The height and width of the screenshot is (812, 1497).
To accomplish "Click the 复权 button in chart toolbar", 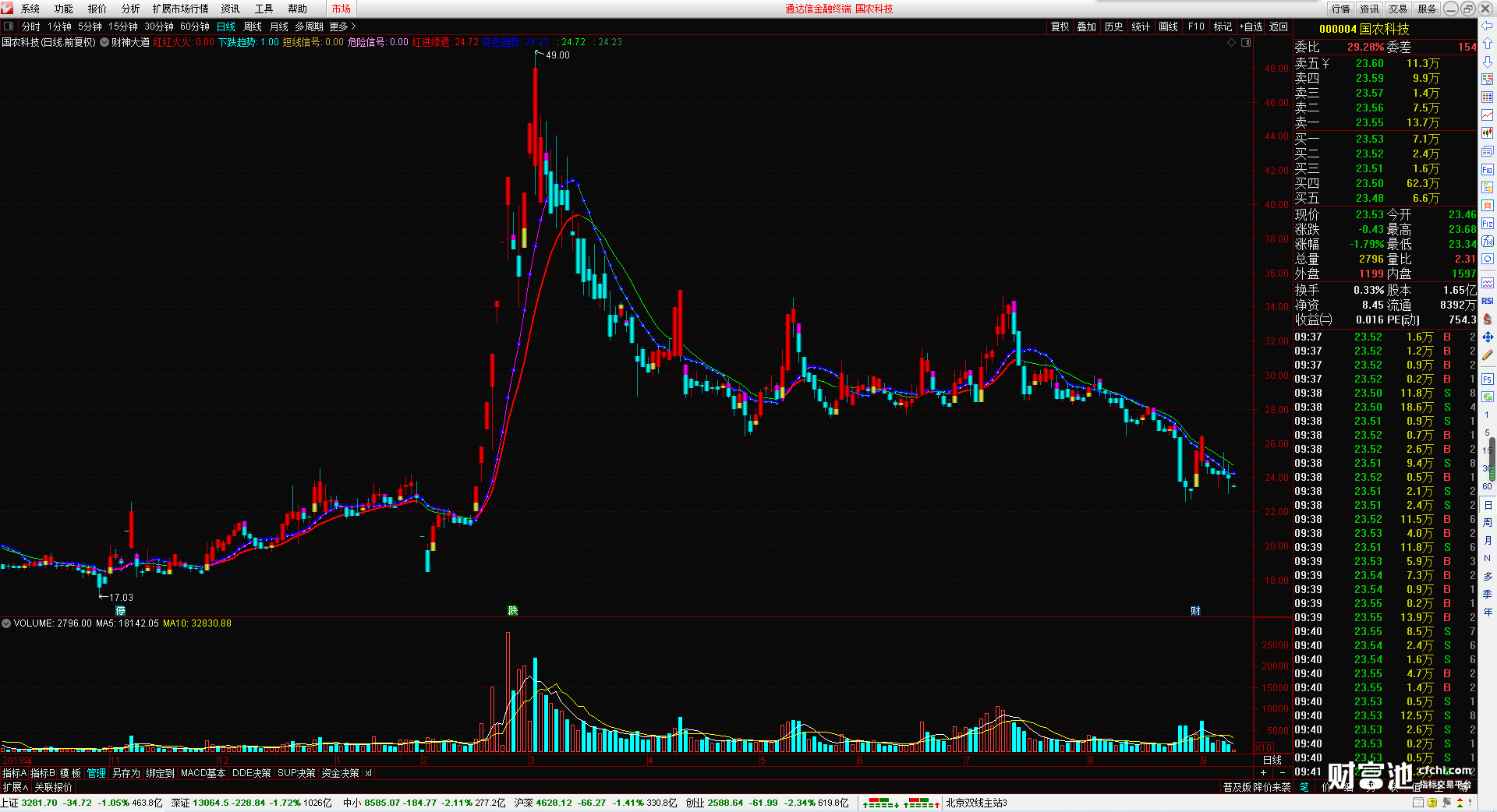I will (1060, 26).
